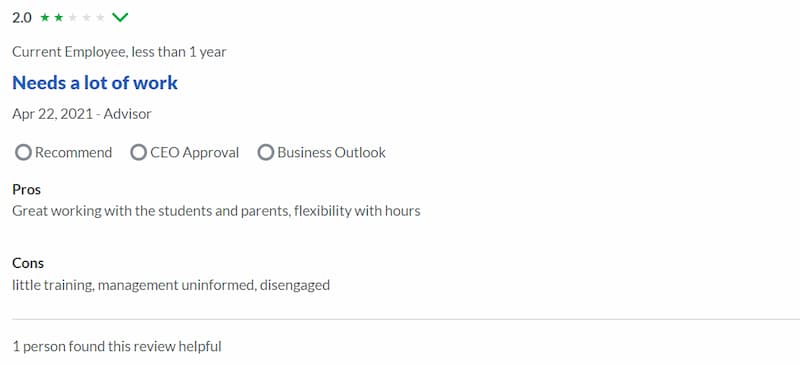Click the fourth gray rating star
This screenshot has height=365, width=800.
coord(86,18)
